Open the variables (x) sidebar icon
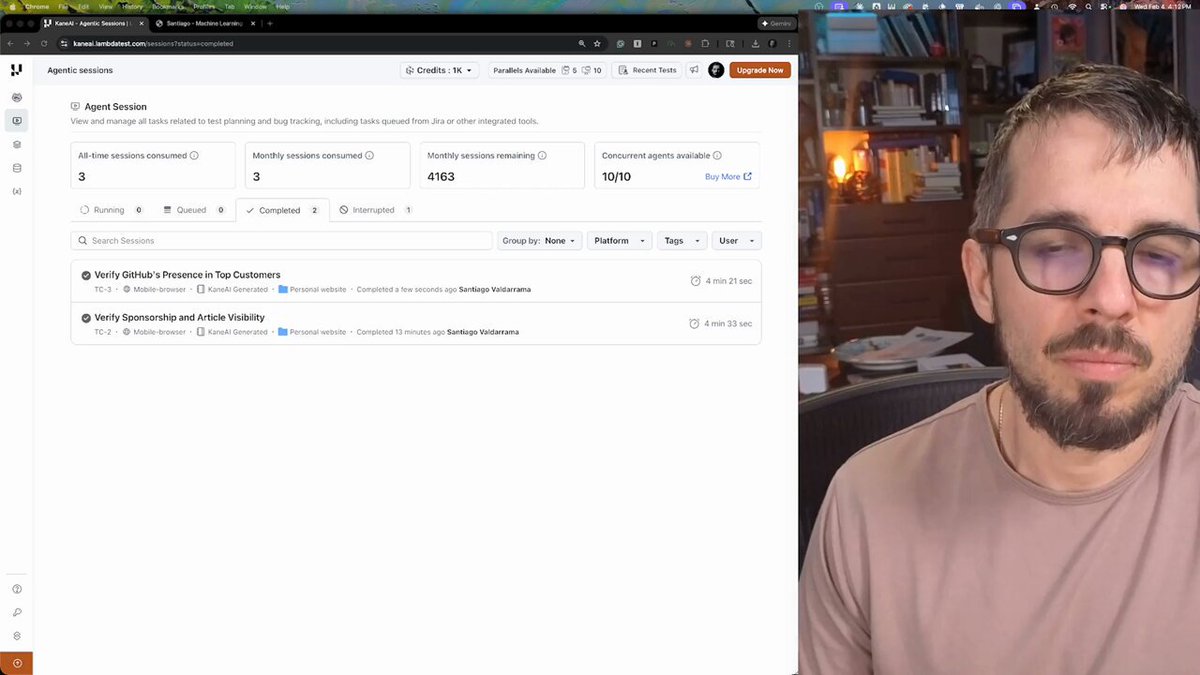 coord(17,191)
